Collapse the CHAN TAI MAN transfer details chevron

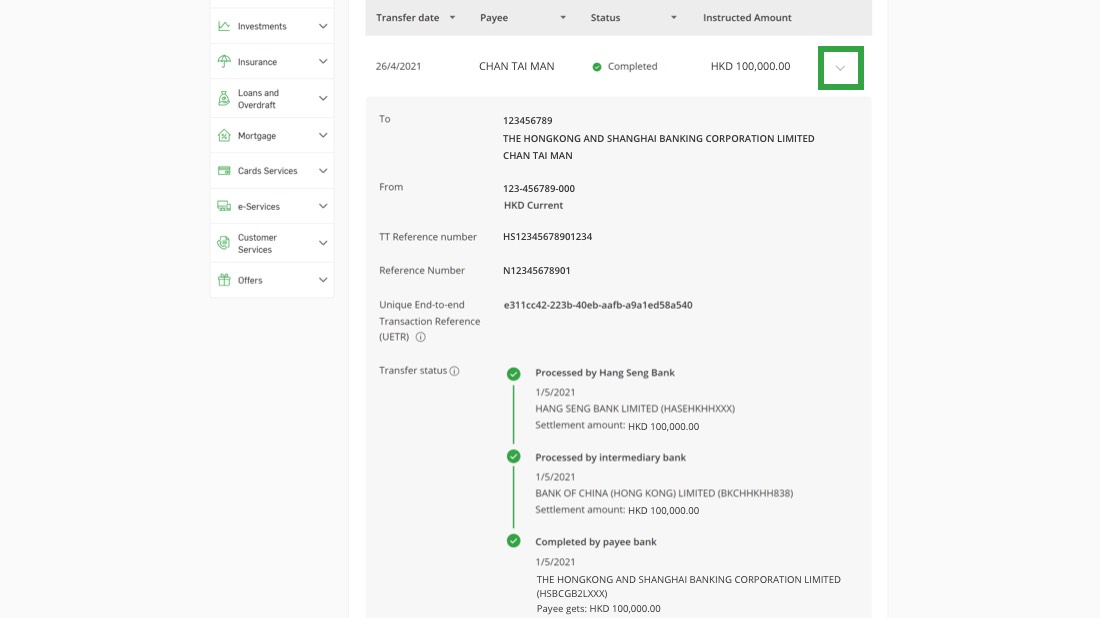pyautogui.click(x=840, y=68)
